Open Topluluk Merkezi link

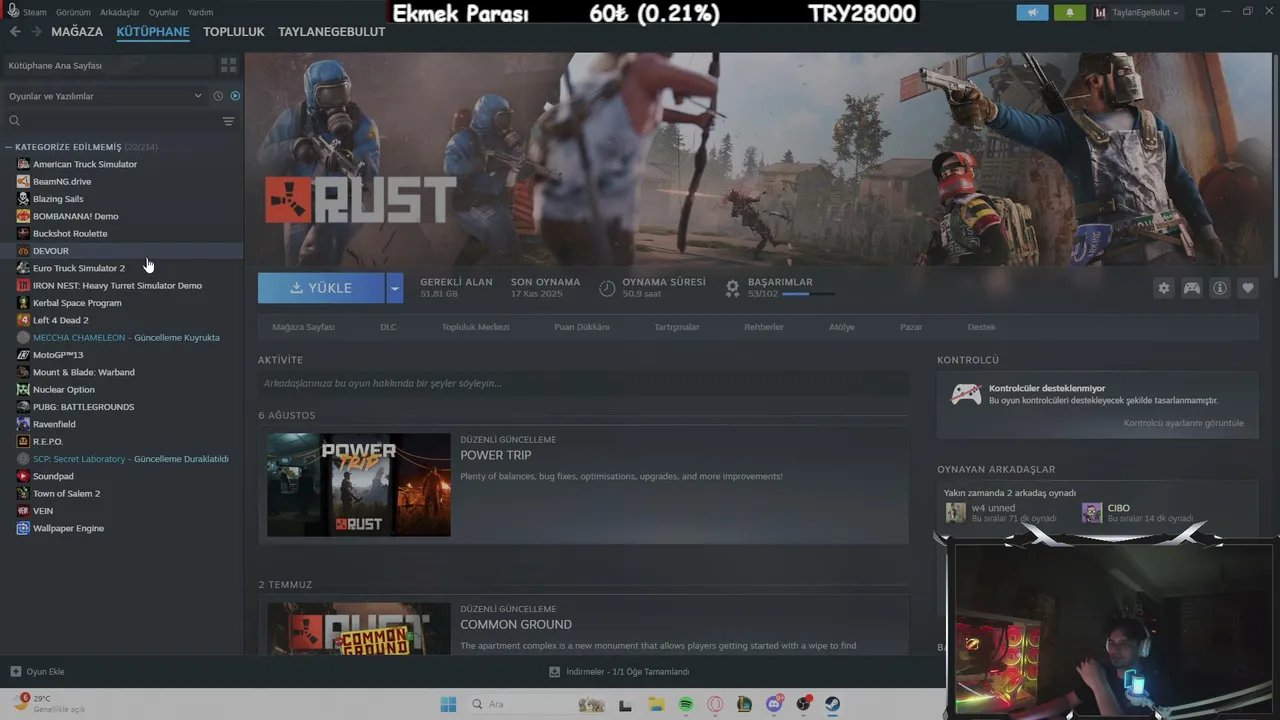click(x=476, y=327)
